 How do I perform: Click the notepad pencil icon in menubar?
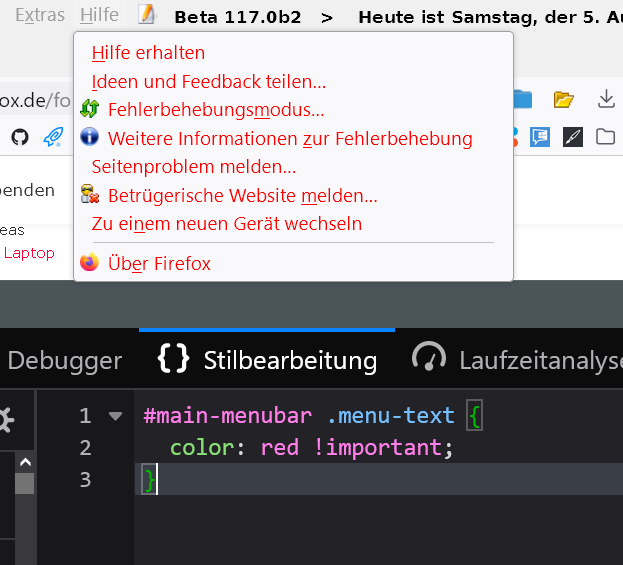click(x=147, y=15)
